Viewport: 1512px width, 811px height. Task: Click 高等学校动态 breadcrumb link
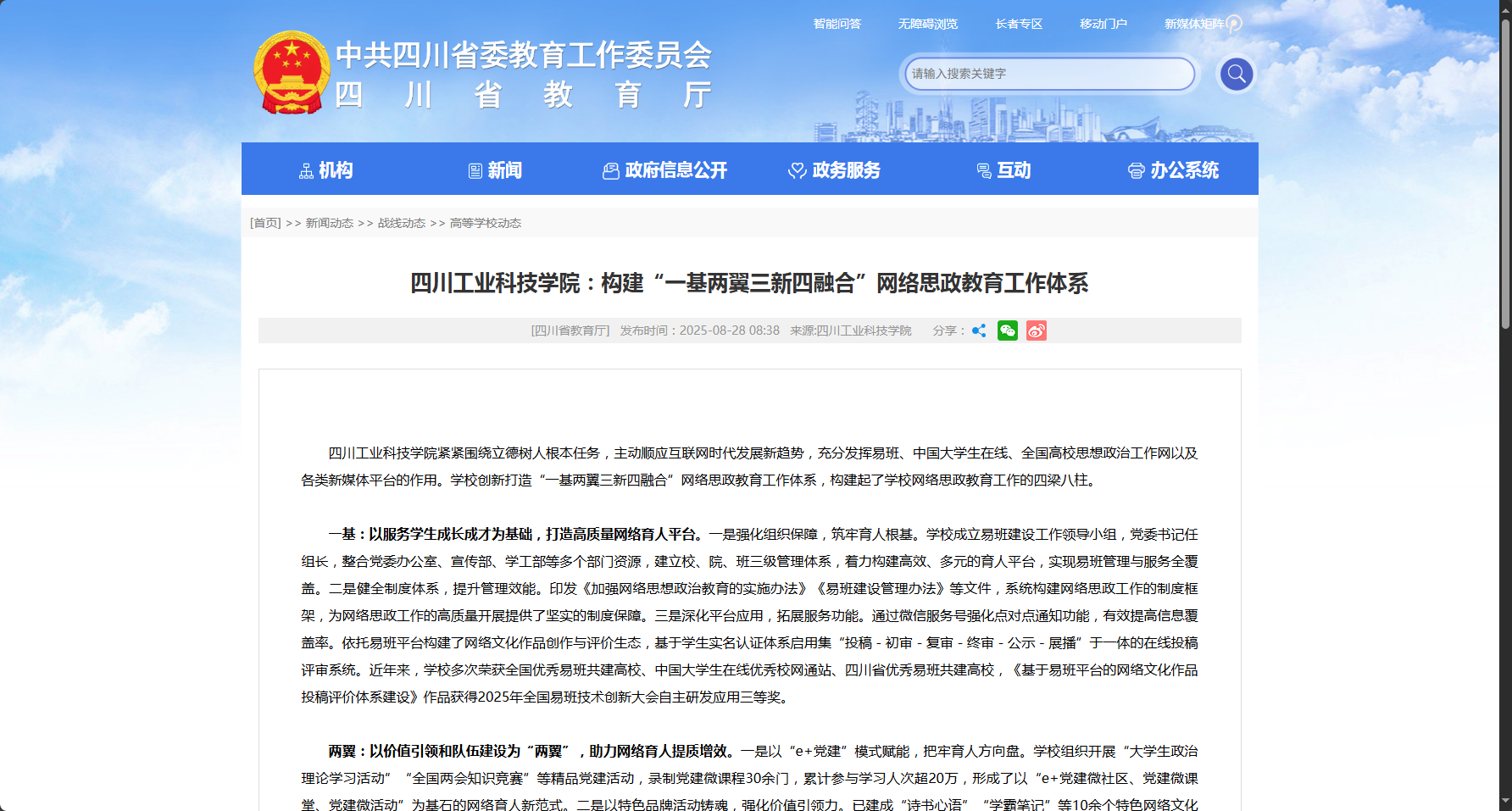(485, 223)
